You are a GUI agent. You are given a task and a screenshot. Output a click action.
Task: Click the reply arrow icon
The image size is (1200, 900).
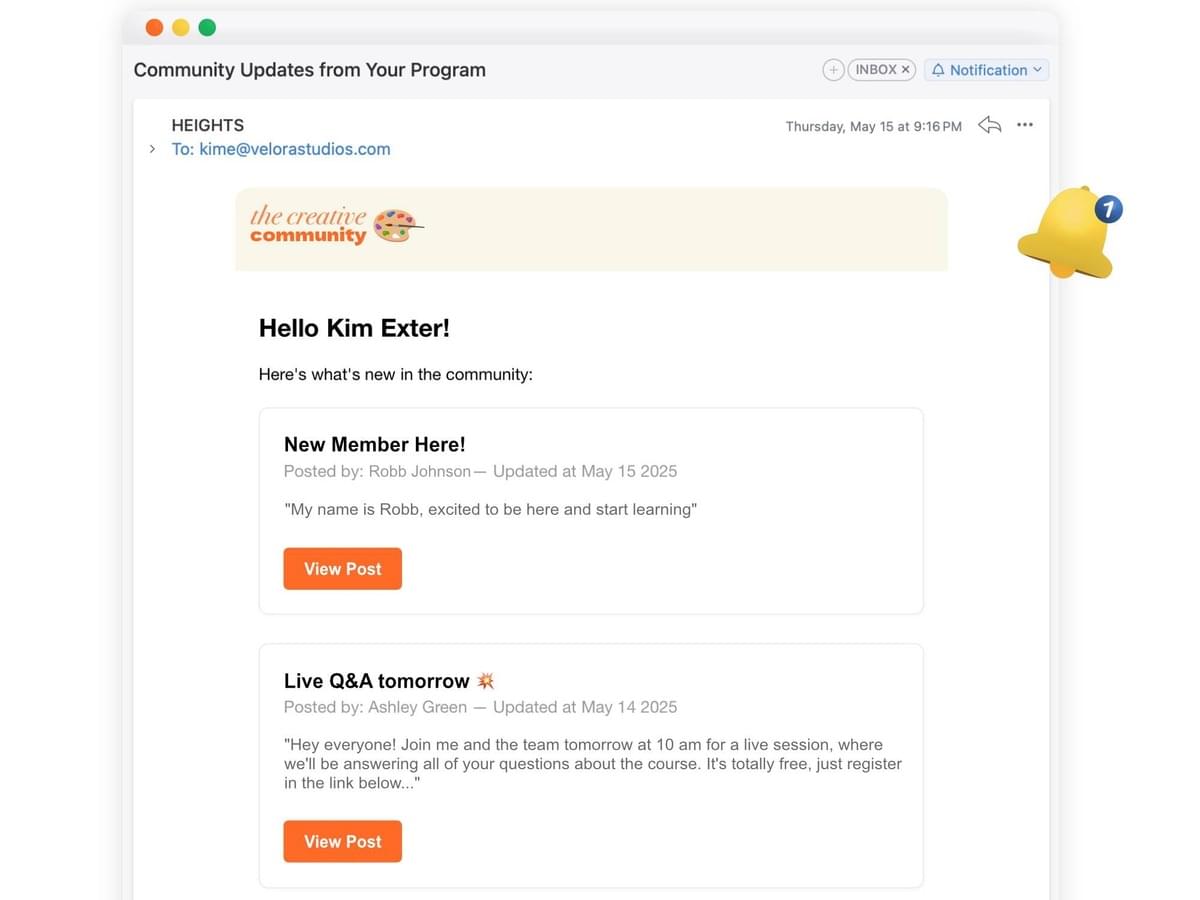(989, 125)
